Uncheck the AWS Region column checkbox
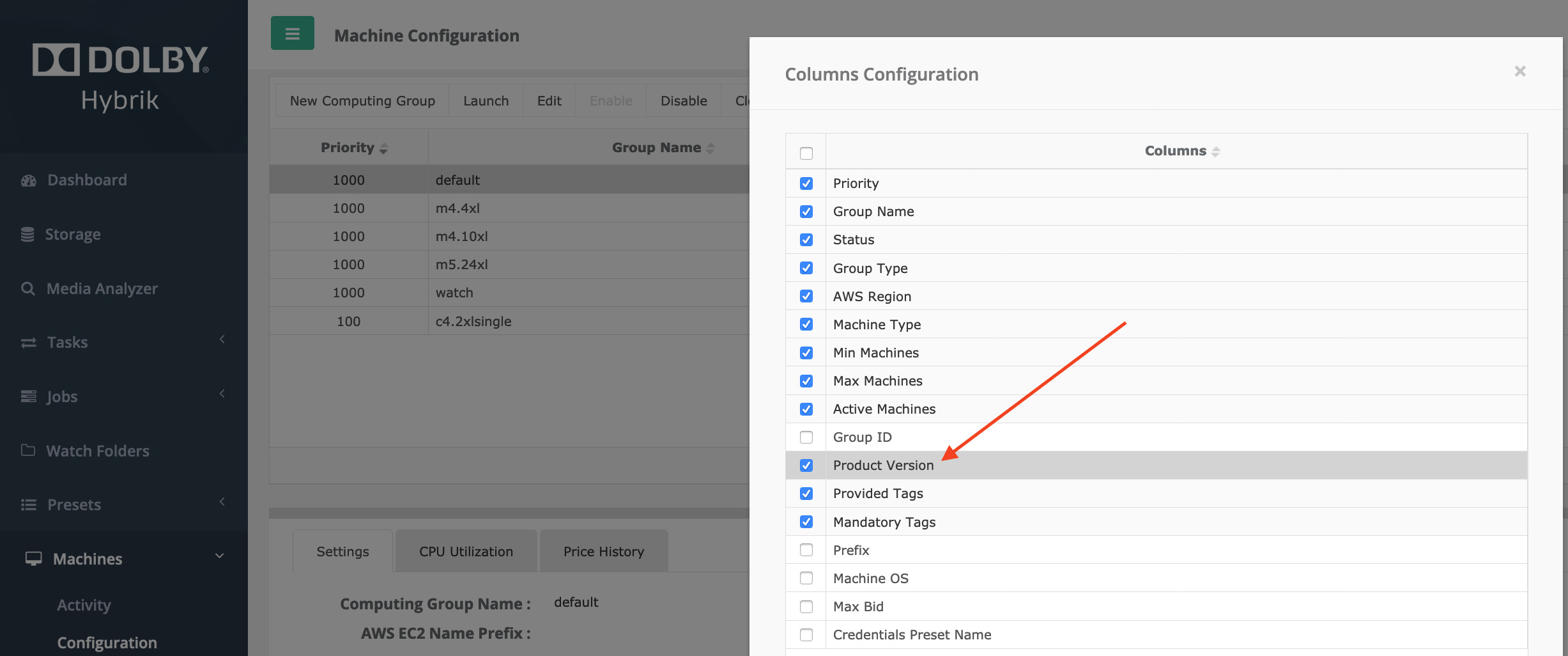This screenshot has height=656, width=1568. pyautogui.click(x=806, y=296)
